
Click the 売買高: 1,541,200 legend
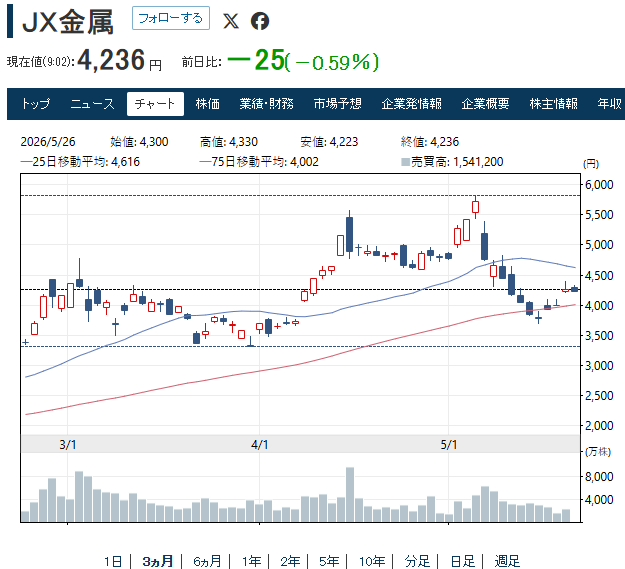coord(452,162)
